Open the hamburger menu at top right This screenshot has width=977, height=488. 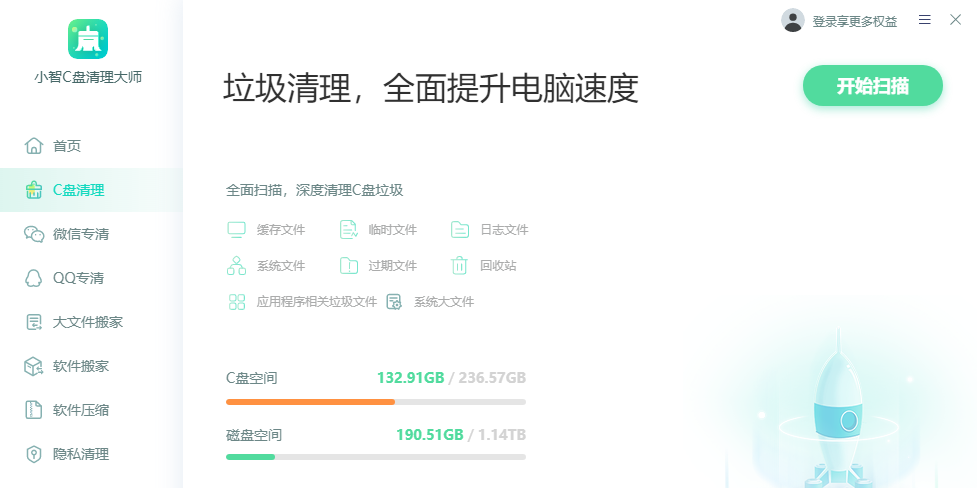click(925, 20)
